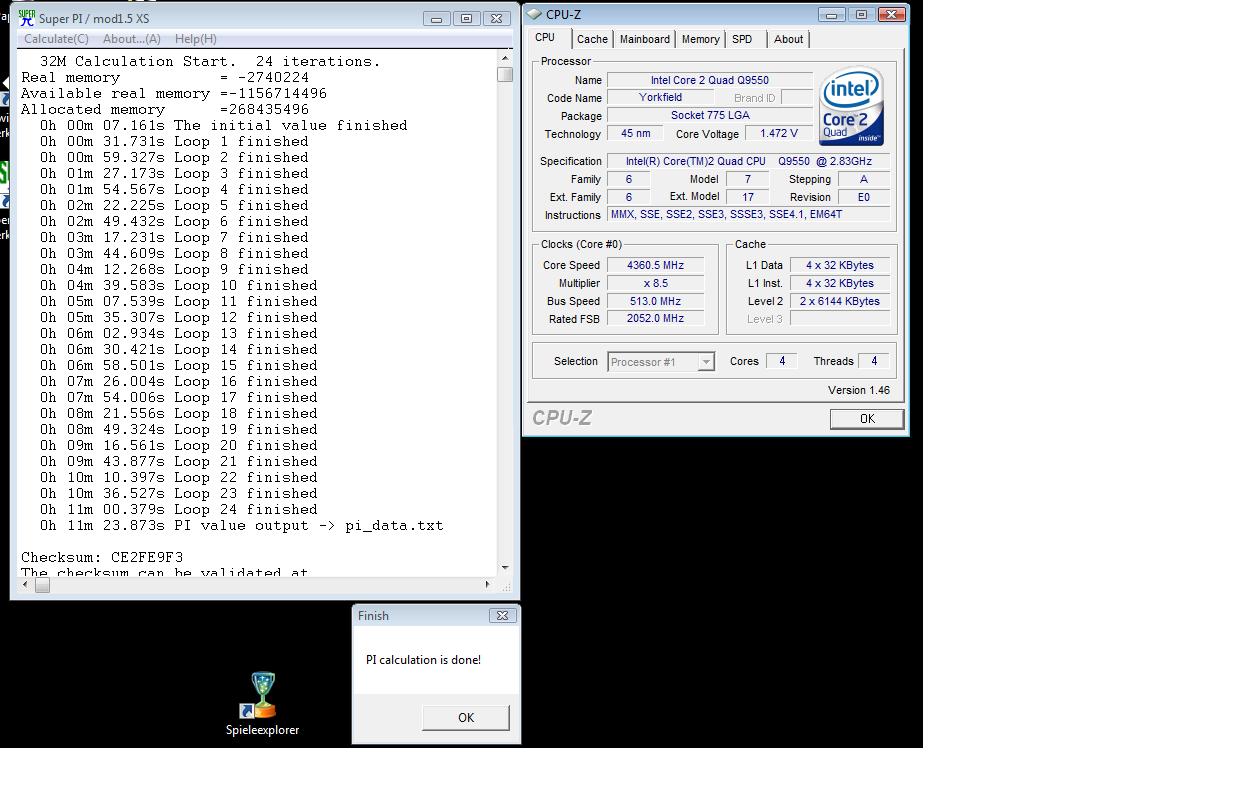This screenshot has width=1260, height=788.
Task: Click the 'PI value output -> pi_data.txt' line
Action: 241,525
